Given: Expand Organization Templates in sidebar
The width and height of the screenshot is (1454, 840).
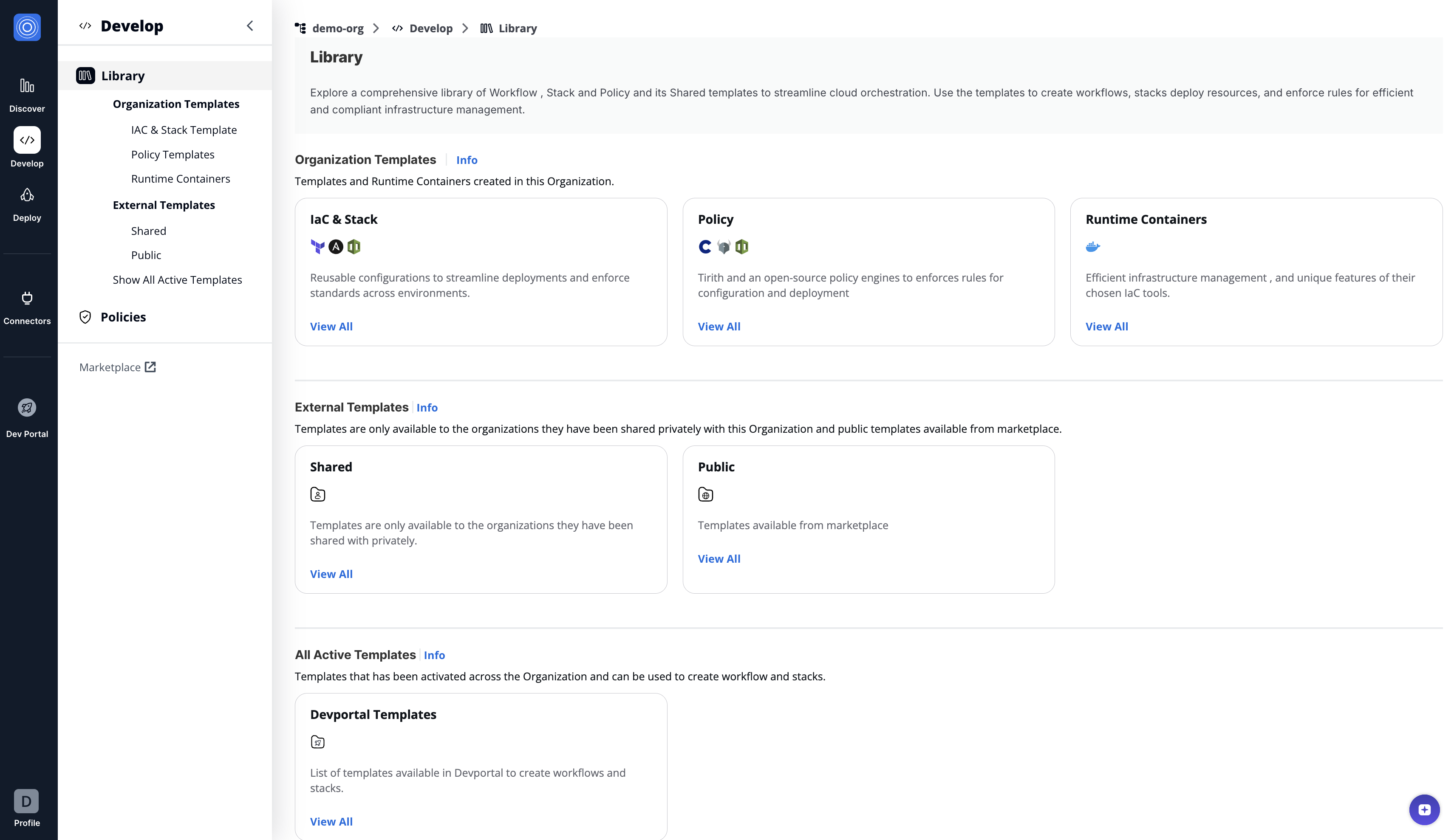Looking at the screenshot, I should pos(176,104).
